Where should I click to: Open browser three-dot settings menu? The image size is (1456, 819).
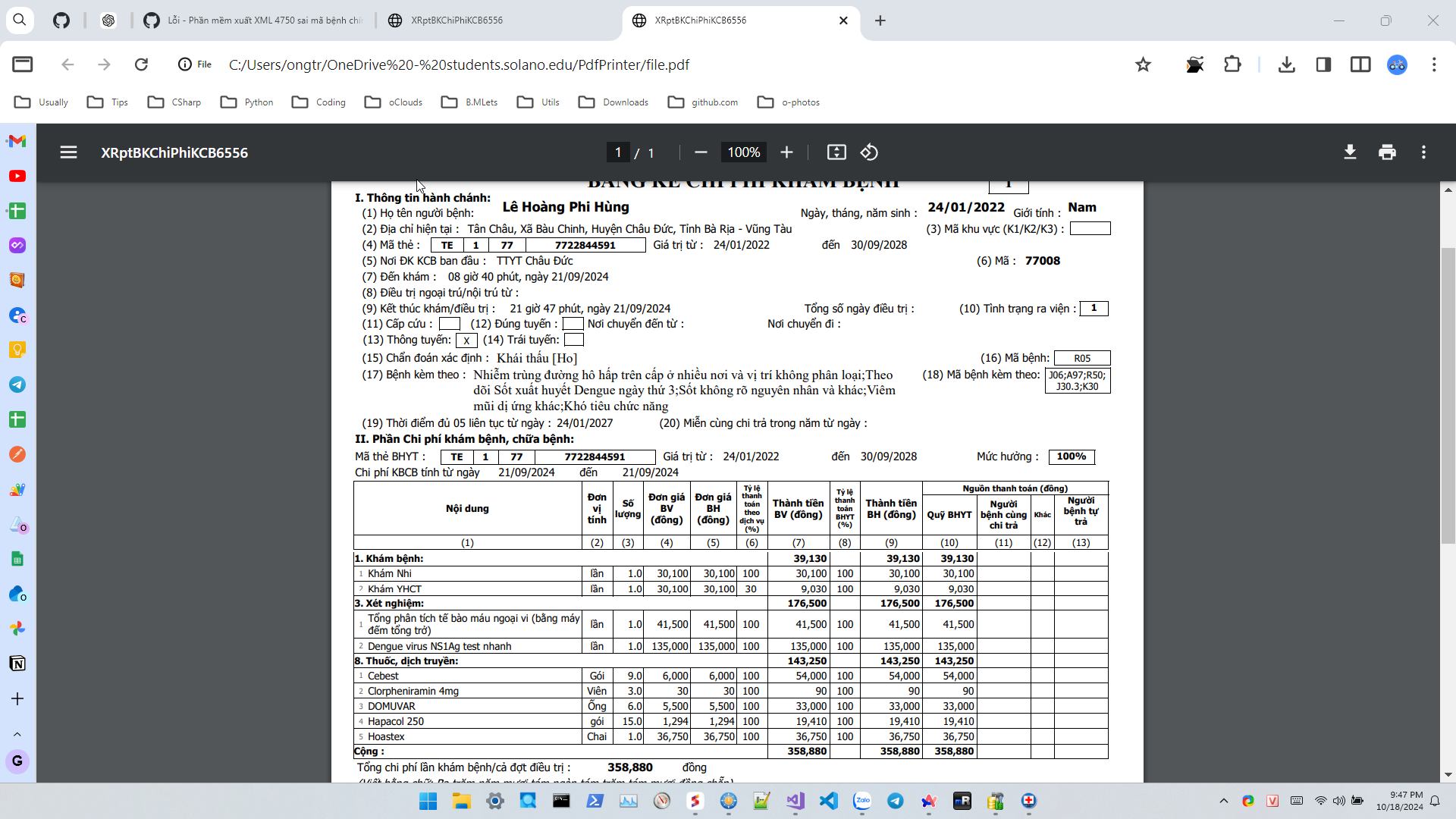pyautogui.click(x=1433, y=64)
